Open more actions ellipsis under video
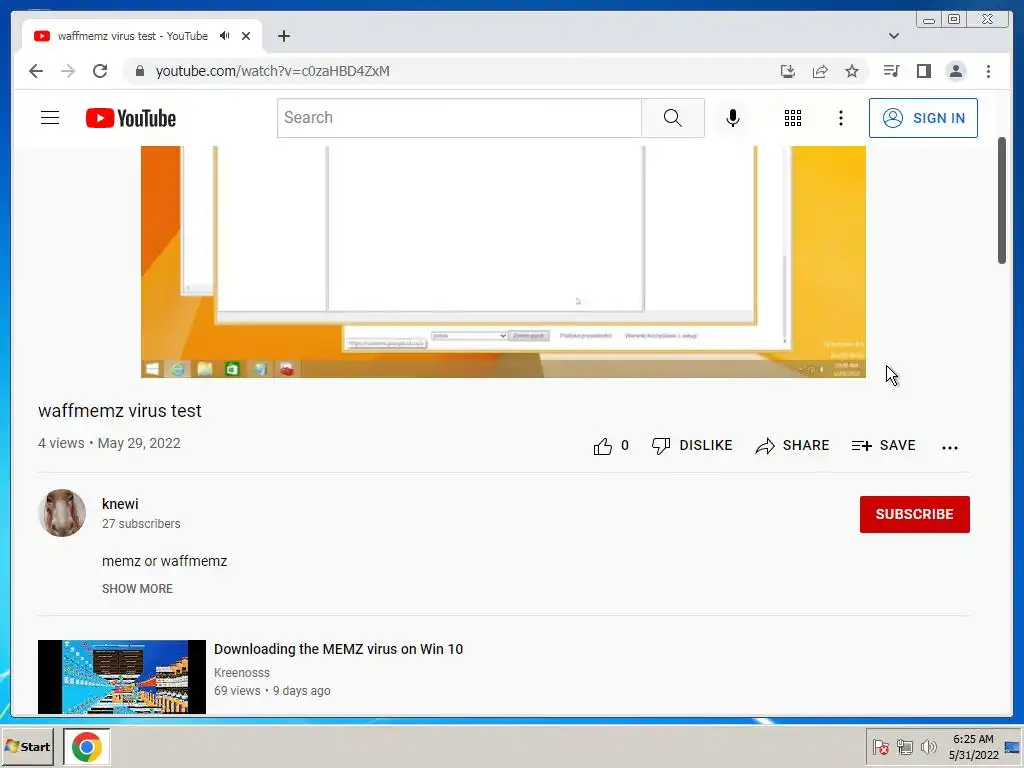 (x=950, y=447)
